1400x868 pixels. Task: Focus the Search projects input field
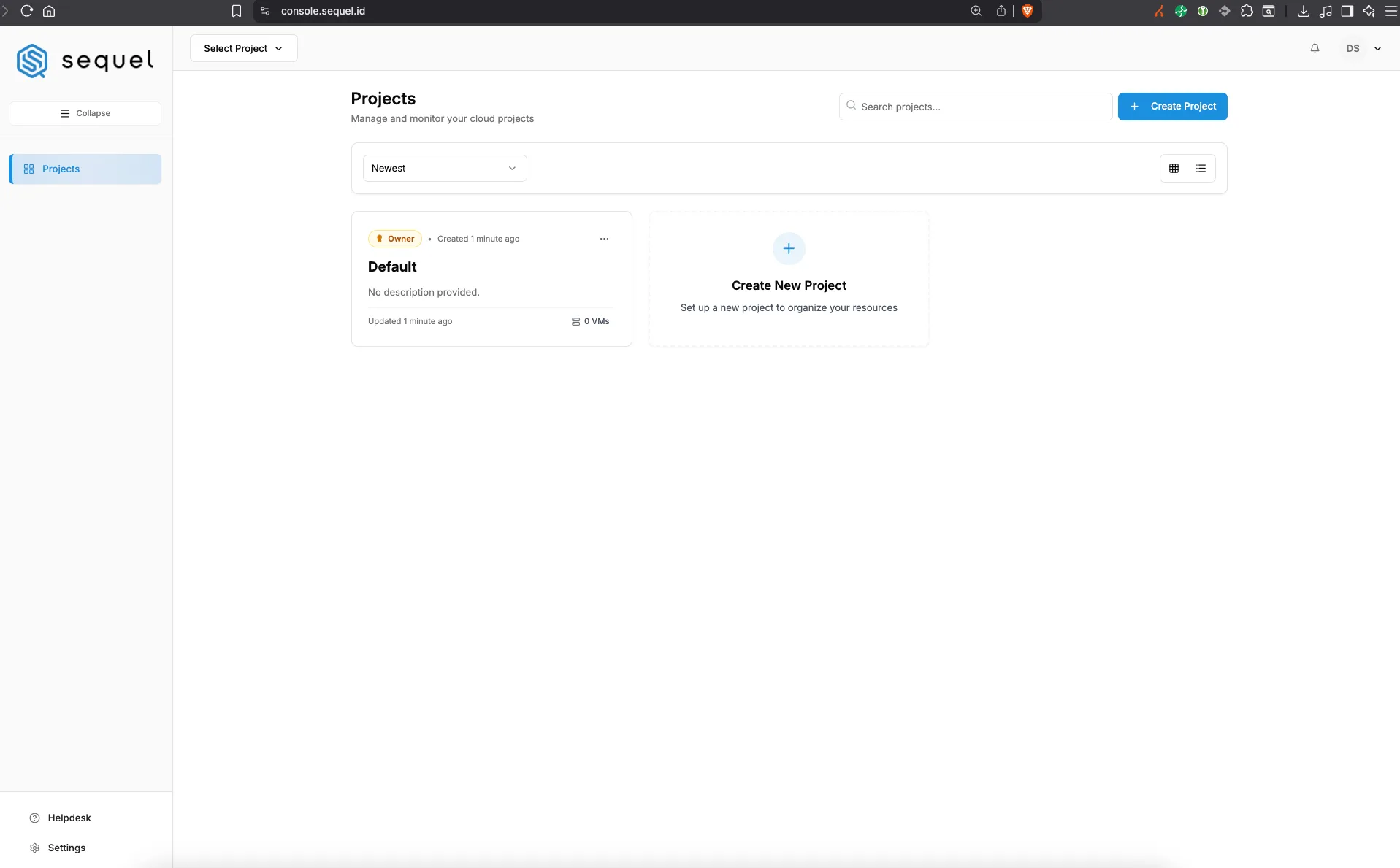click(x=976, y=107)
